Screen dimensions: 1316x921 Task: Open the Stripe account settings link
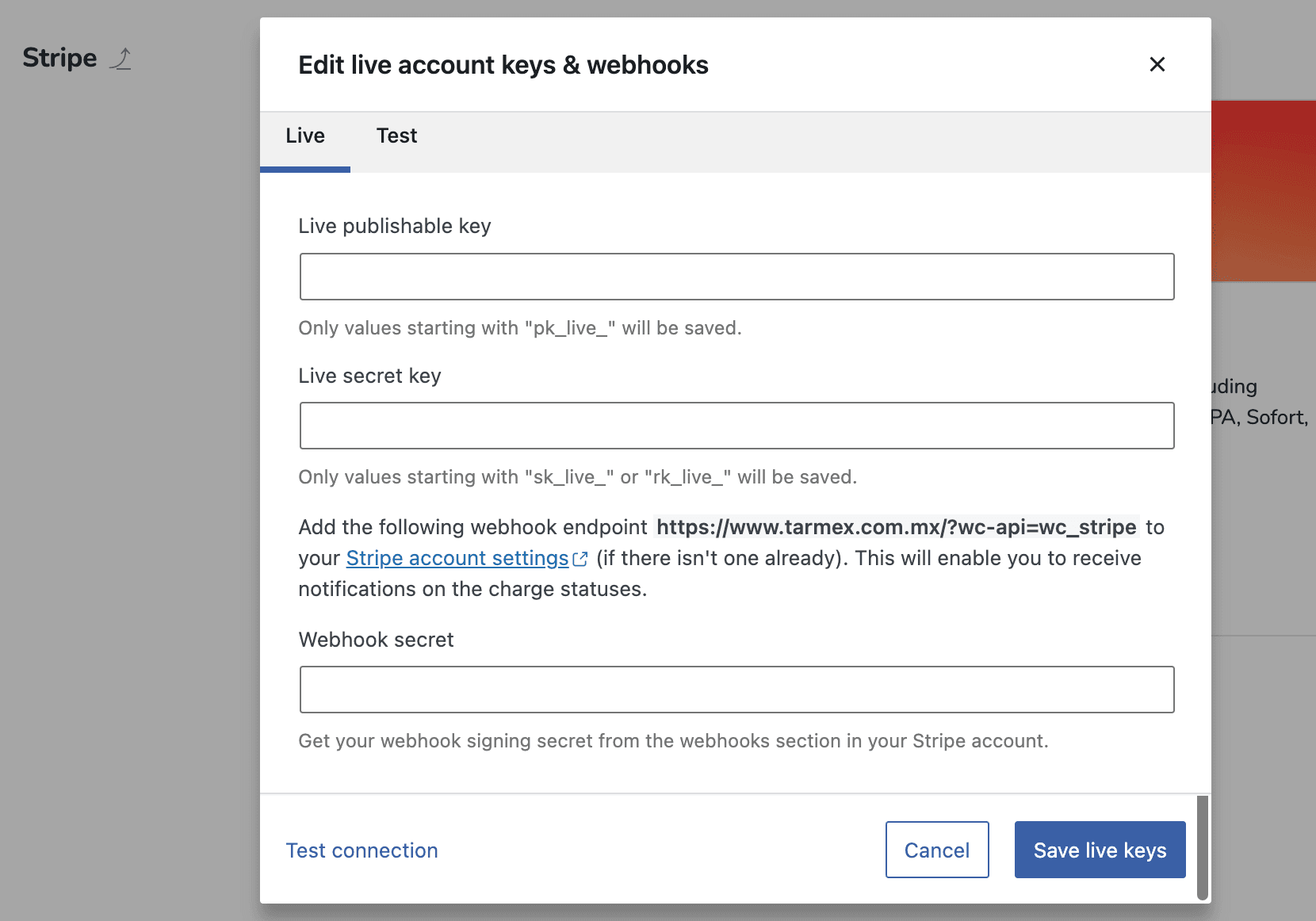(457, 559)
